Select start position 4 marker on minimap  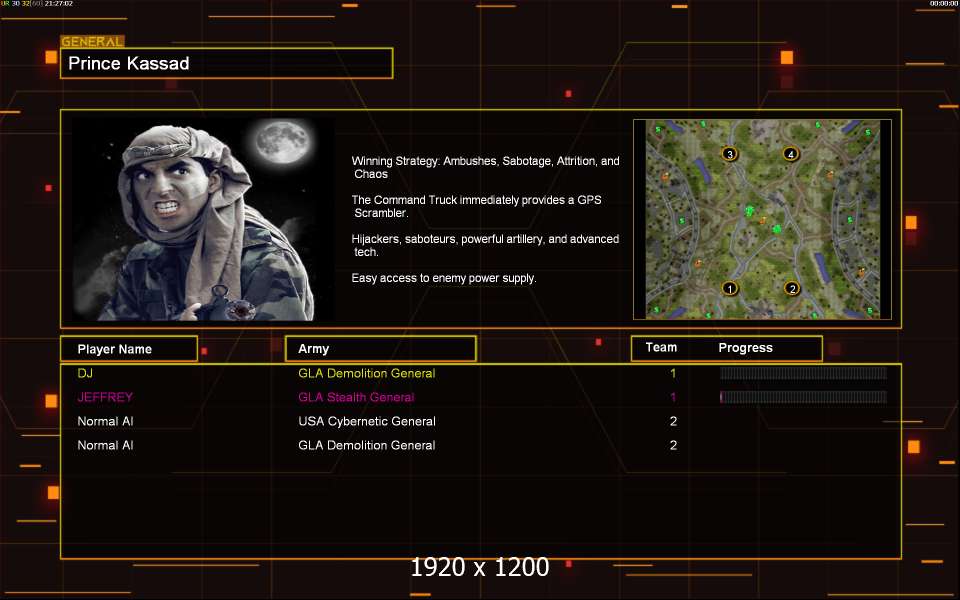791,154
